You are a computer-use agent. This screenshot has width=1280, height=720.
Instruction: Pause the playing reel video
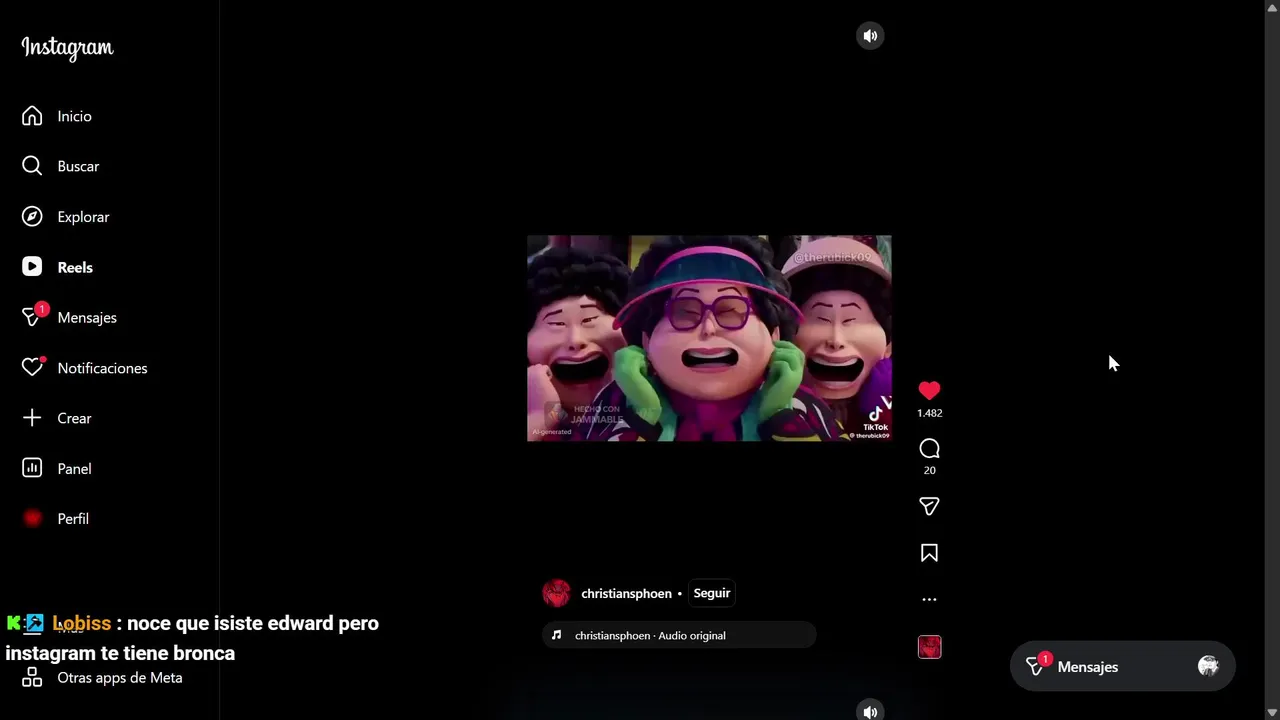tap(709, 338)
